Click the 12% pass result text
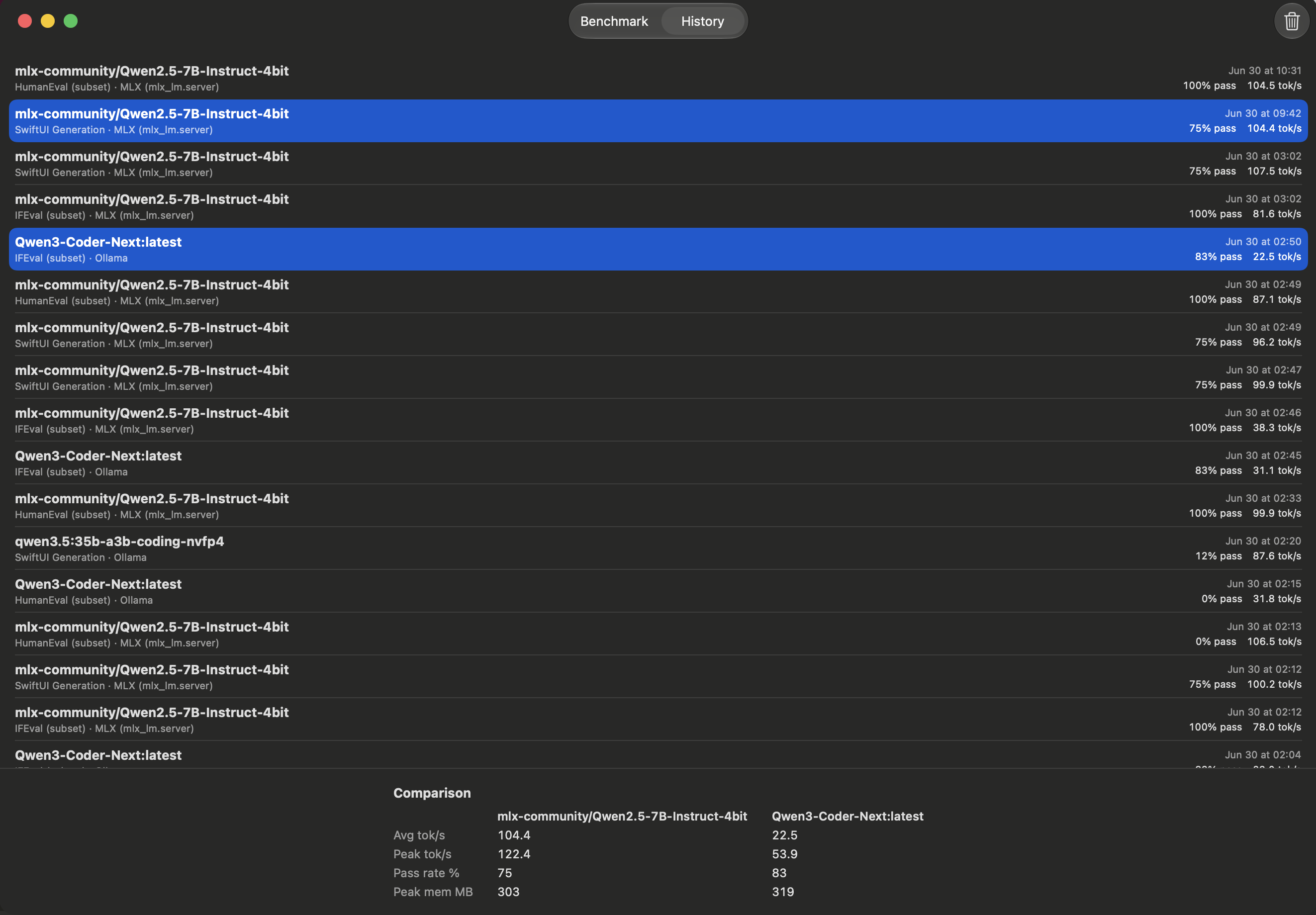Image resolution: width=1316 pixels, height=915 pixels. 1218,556
